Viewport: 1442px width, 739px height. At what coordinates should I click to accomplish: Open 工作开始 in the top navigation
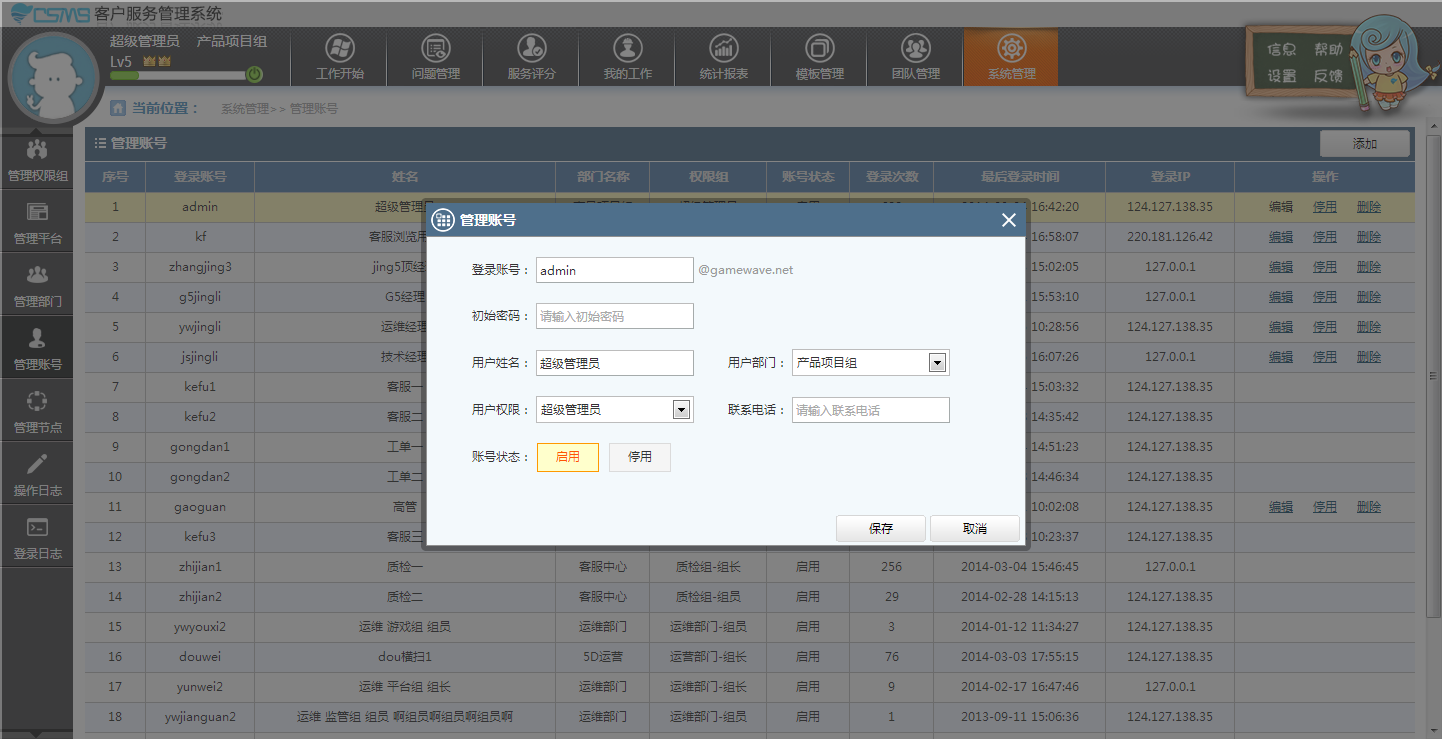point(339,58)
